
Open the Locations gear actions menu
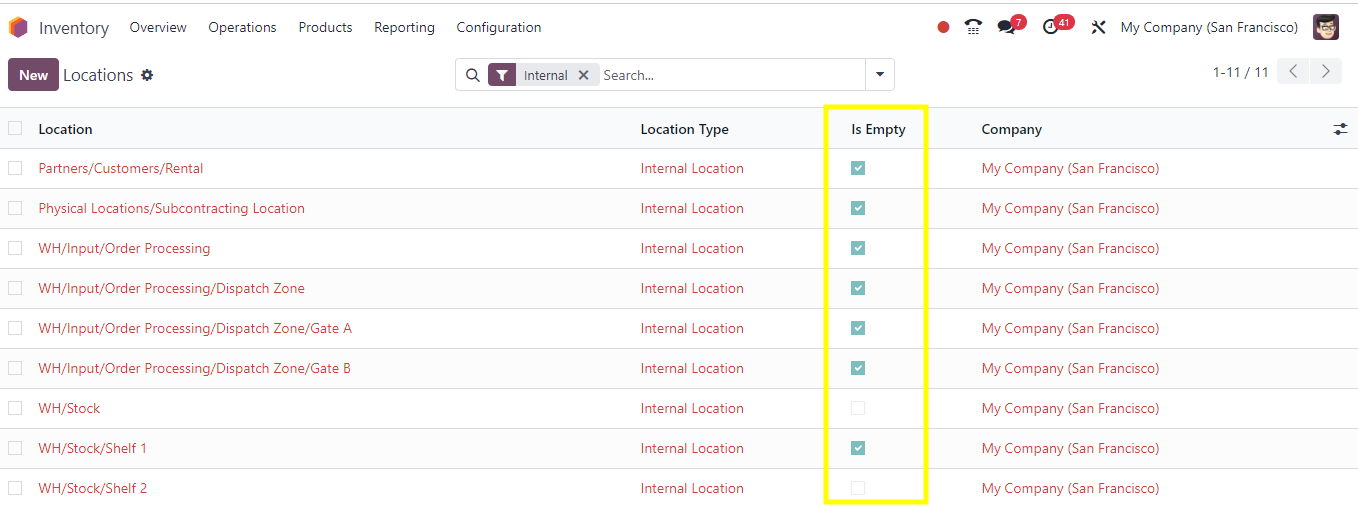pos(147,75)
